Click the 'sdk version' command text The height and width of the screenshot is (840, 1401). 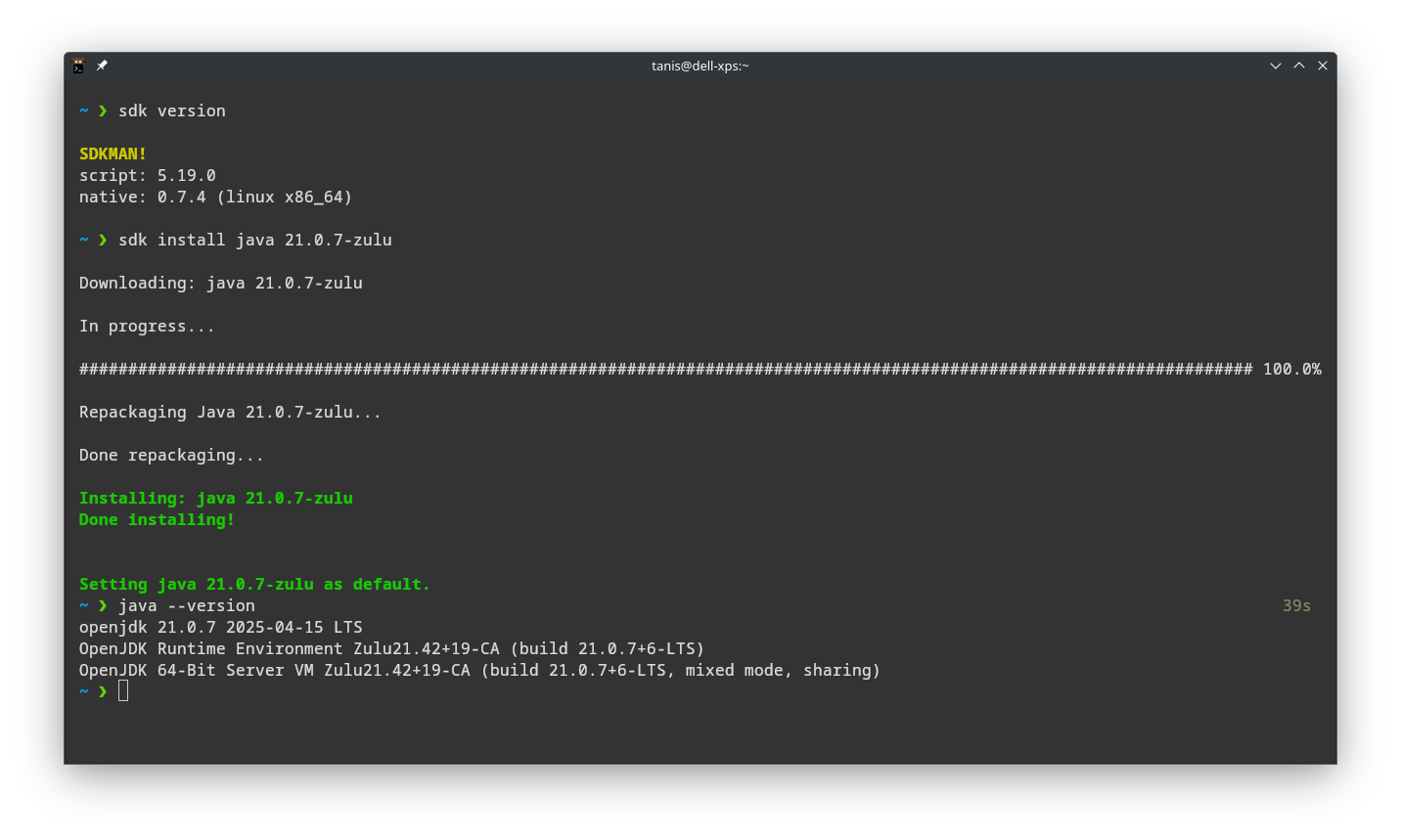tap(172, 111)
